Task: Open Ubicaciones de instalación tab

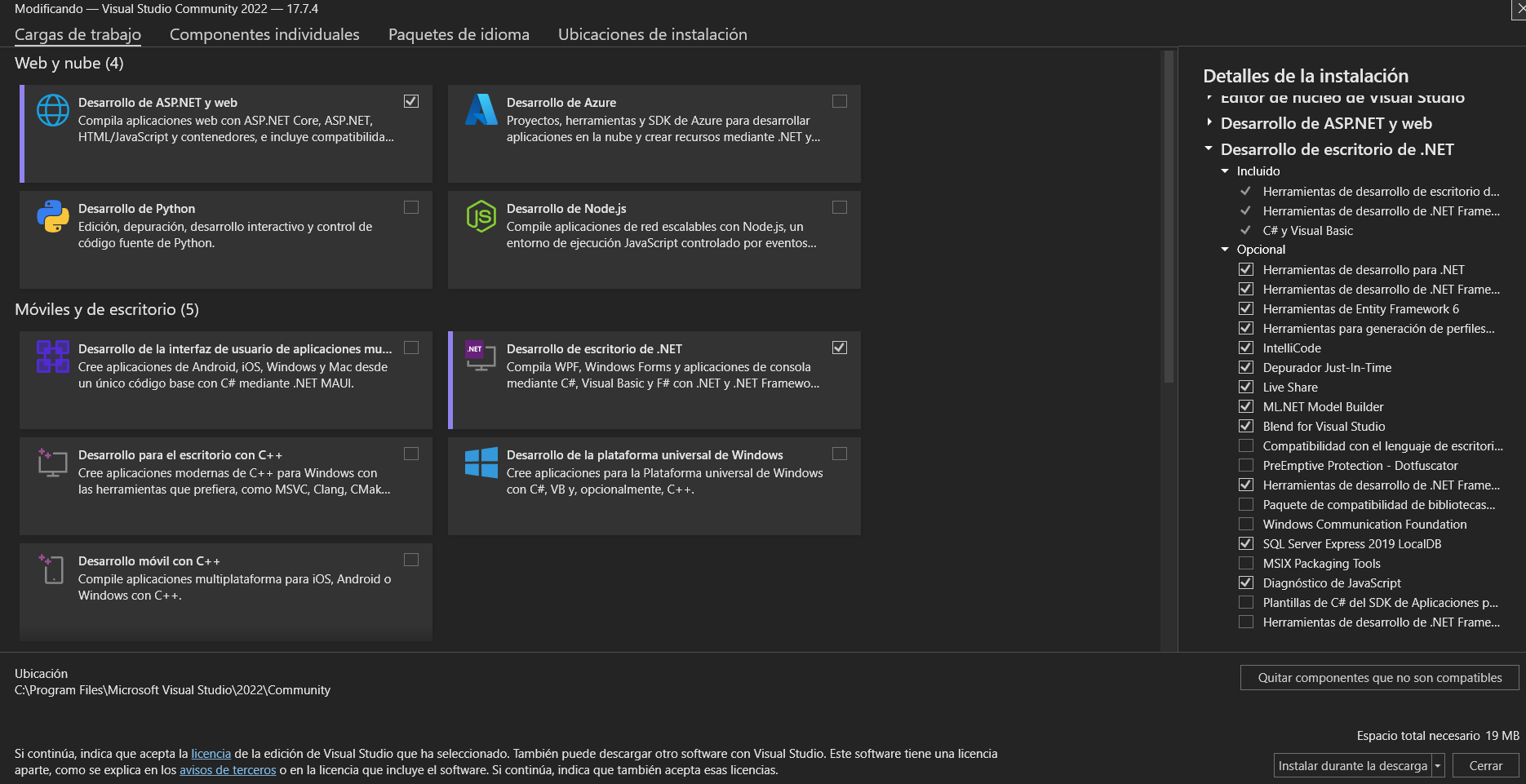Action: pos(653,34)
